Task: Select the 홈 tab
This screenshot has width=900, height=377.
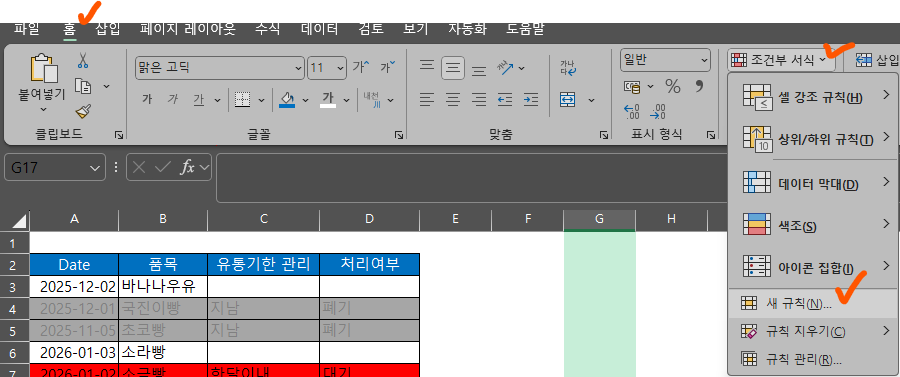Action: [69, 29]
